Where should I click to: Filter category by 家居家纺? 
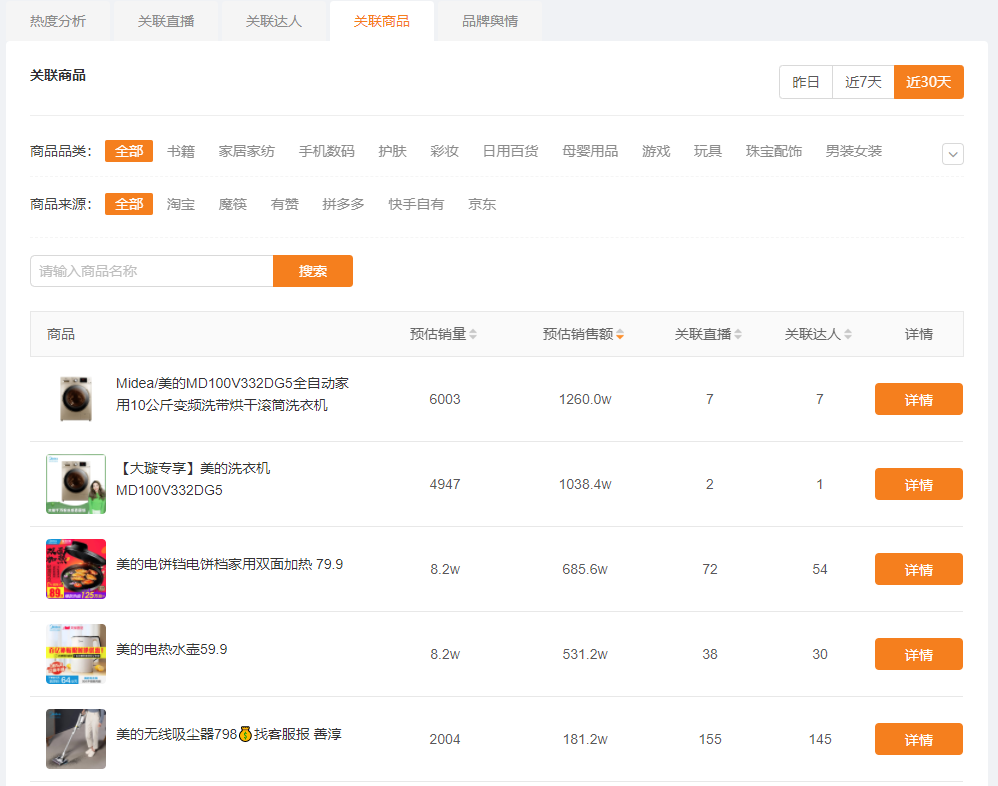(246, 151)
